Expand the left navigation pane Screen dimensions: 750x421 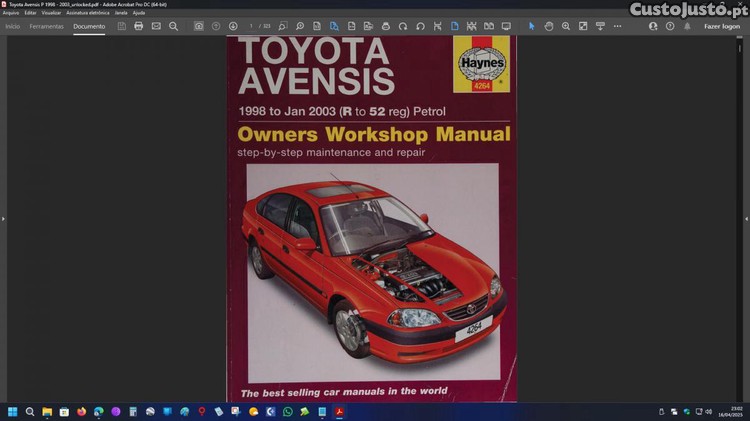[x=3, y=218]
